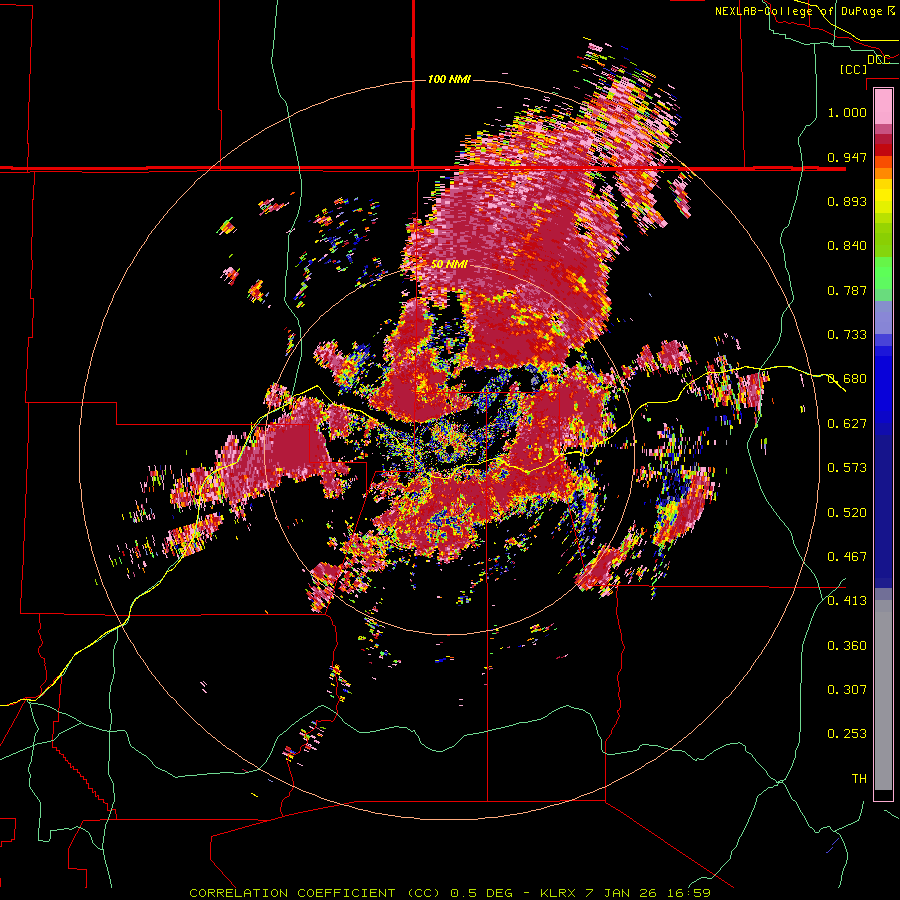Click the 0.467 legend value
Image resolution: width=900 pixels, height=900 pixels.
pos(847,557)
